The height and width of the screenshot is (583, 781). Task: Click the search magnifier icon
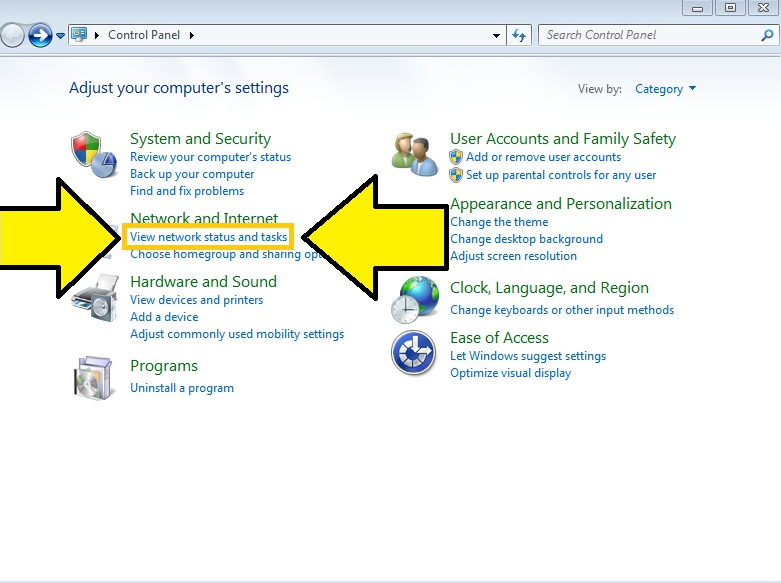[767, 35]
